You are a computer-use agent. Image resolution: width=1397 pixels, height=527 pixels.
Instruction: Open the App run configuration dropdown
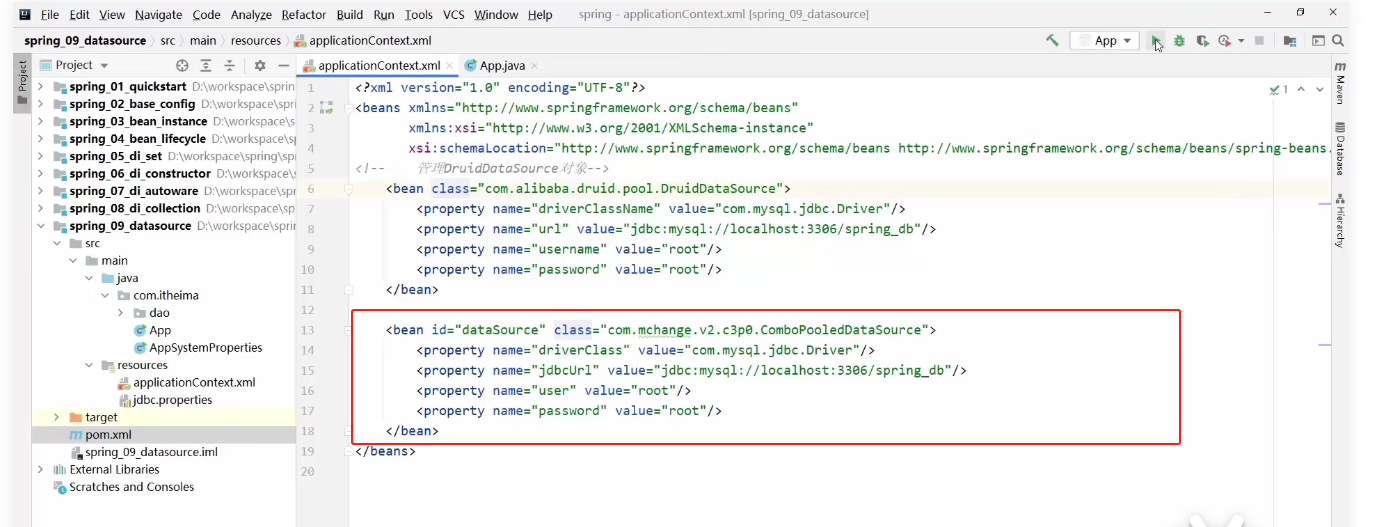click(1104, 41)
